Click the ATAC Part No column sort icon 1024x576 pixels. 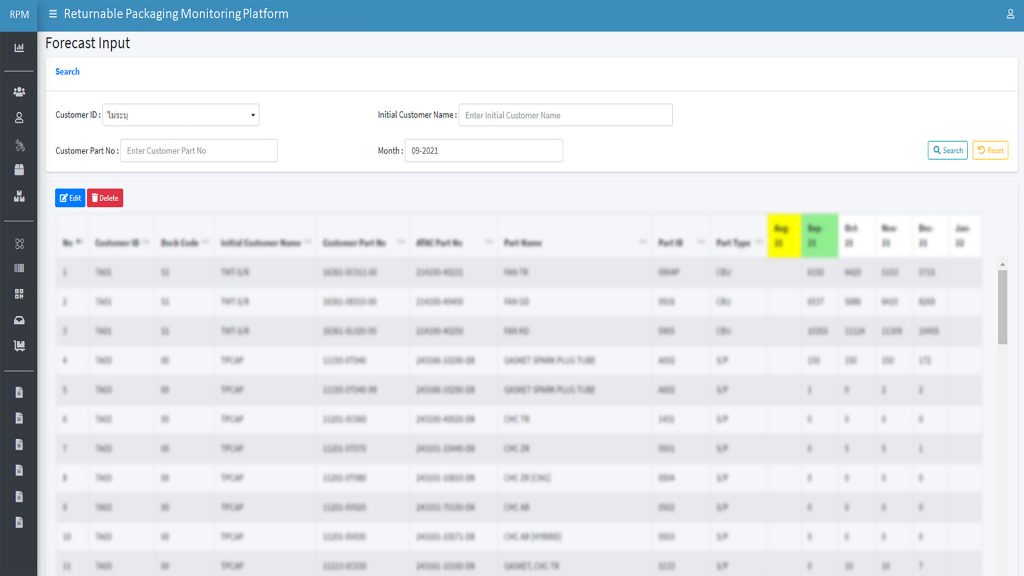(488, 242)
